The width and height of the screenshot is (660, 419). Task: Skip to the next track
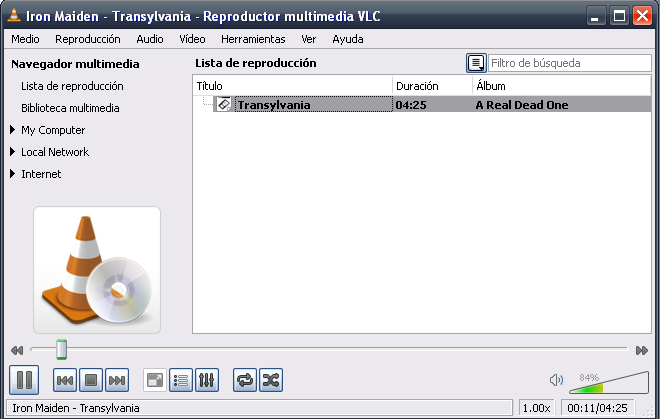117,380
